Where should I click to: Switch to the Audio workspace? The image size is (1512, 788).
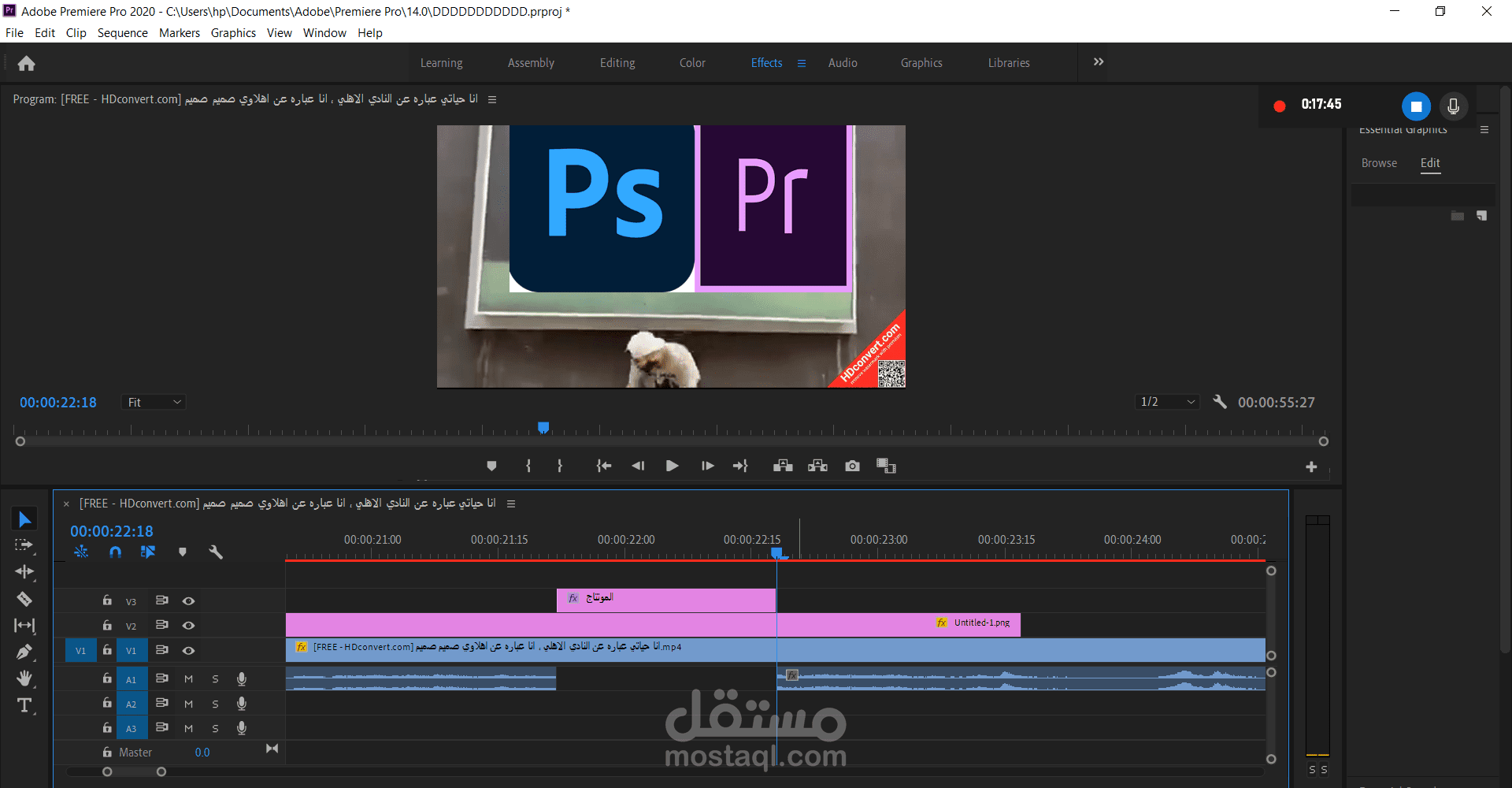[x=843, y=63]
